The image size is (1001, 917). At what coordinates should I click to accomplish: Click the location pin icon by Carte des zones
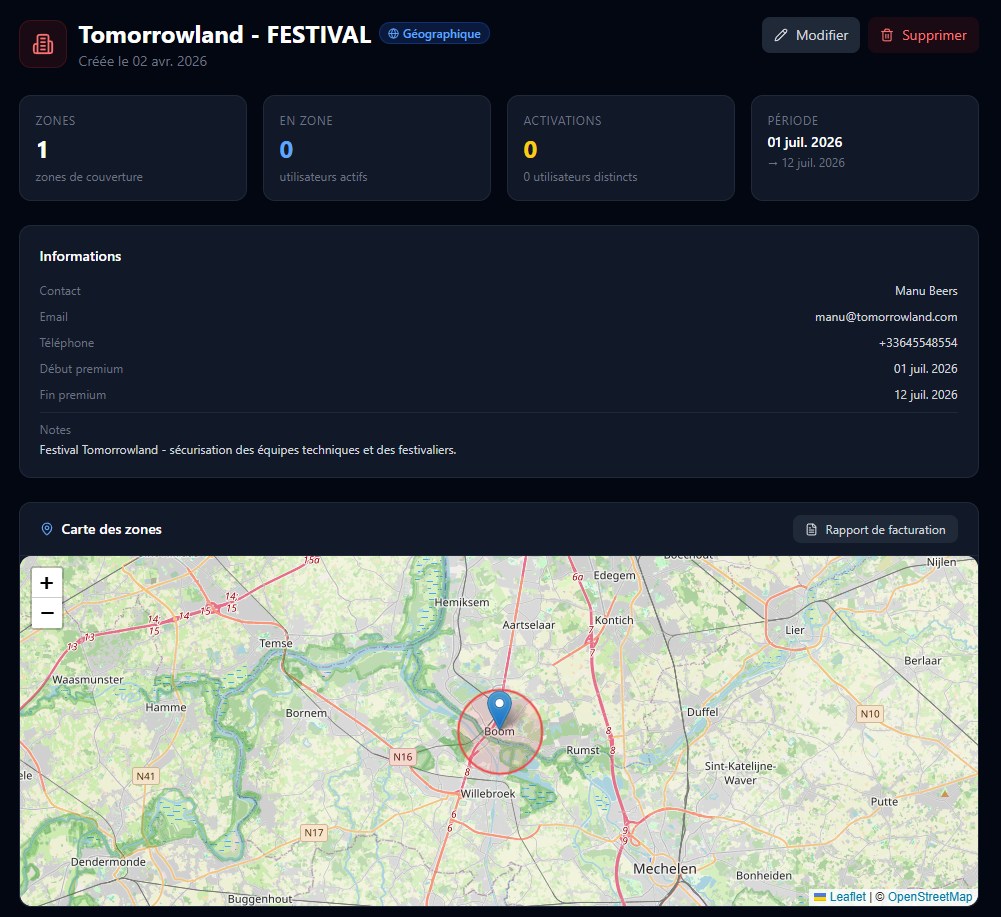(47, 529)
